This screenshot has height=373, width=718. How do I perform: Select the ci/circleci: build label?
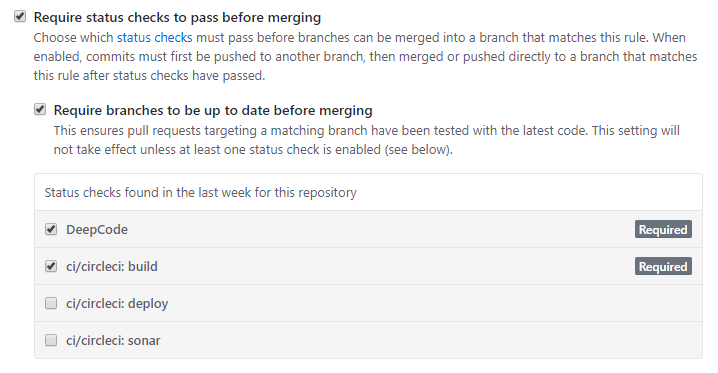[112, 266]
